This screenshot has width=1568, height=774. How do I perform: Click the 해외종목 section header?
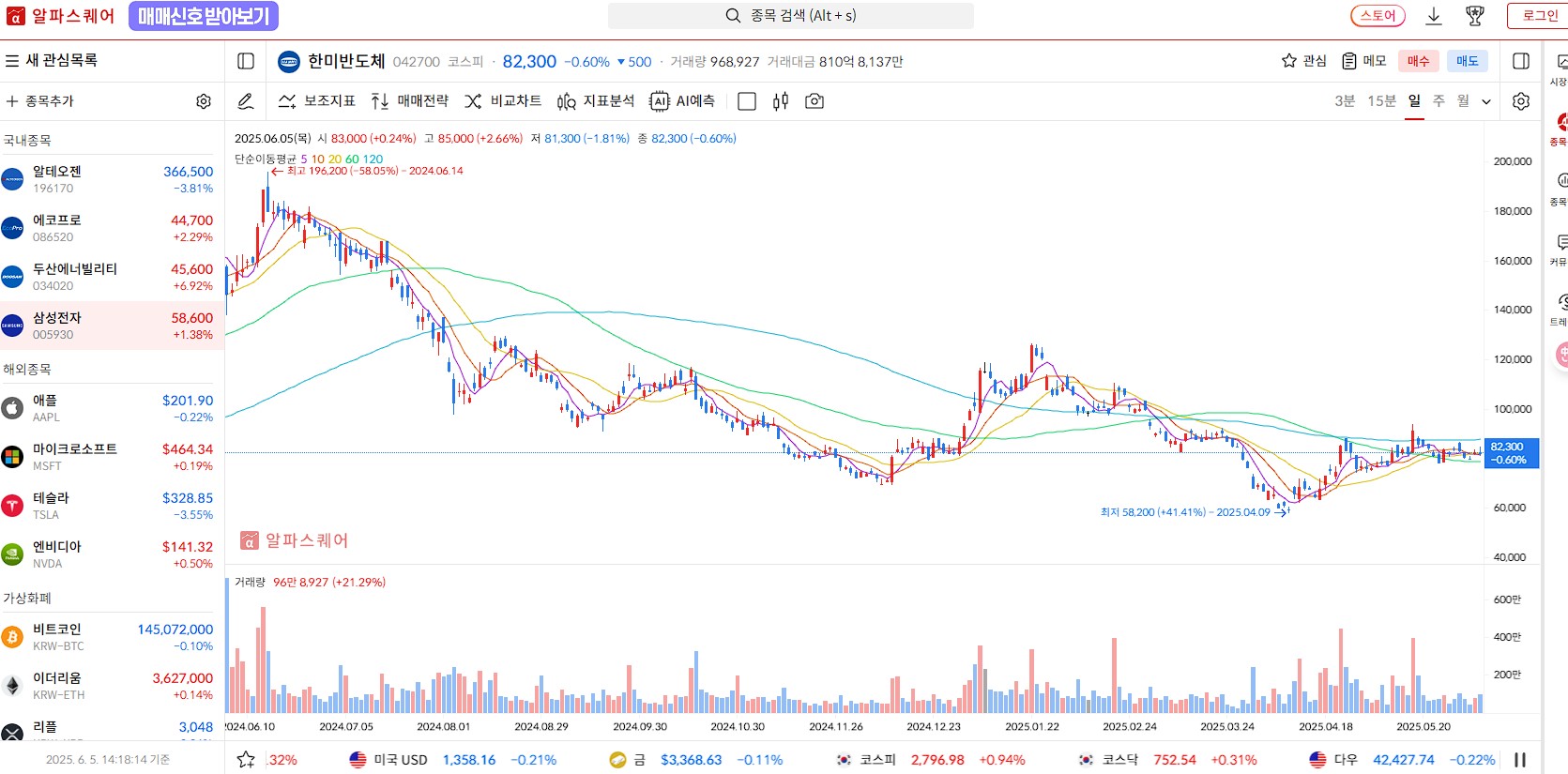tap(27, 370)
